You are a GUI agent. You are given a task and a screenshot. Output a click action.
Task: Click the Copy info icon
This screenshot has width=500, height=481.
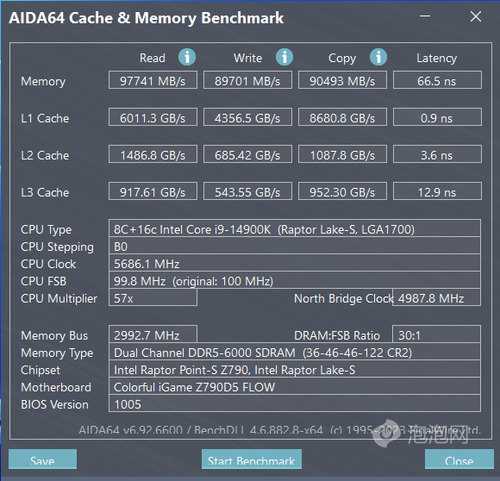tap(378, 57)
